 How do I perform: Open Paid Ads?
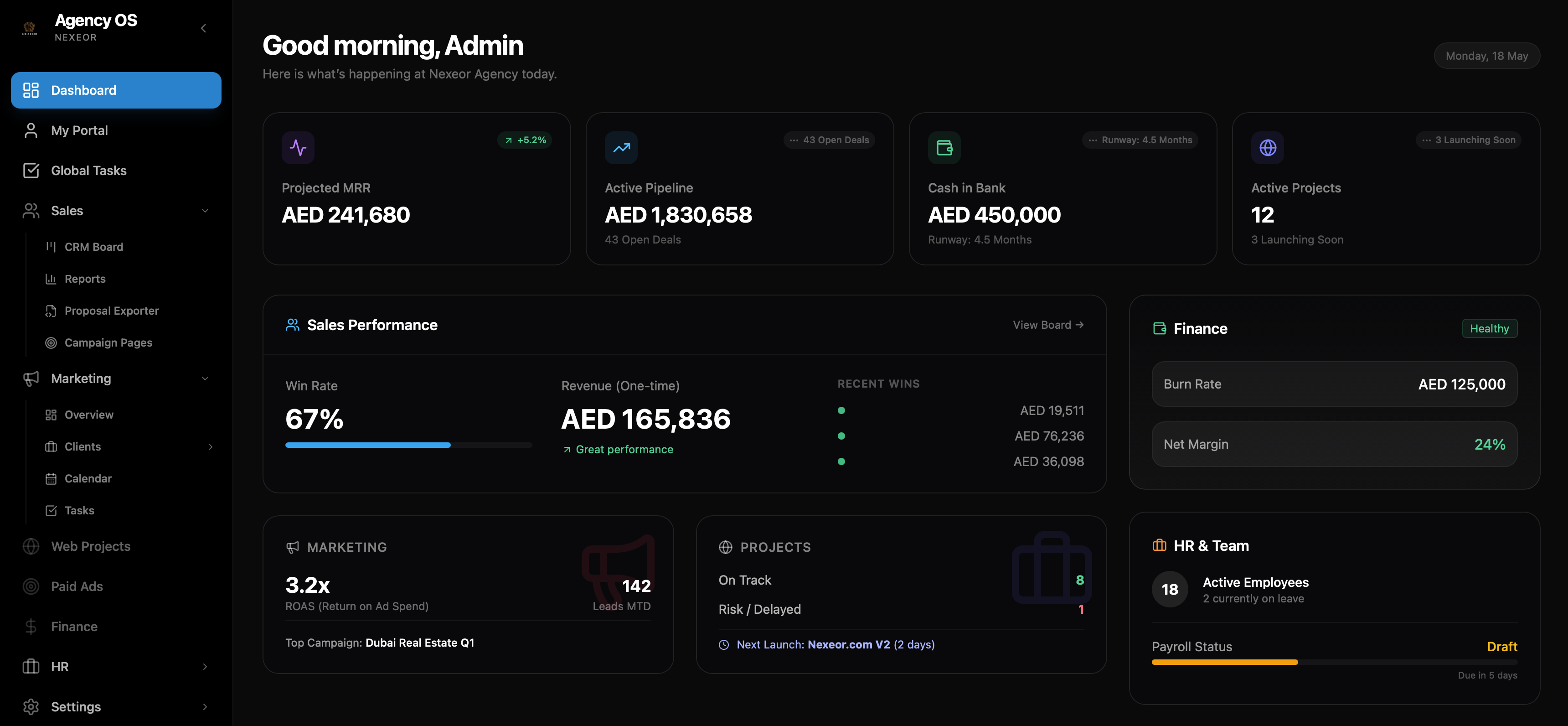[116, 586]
